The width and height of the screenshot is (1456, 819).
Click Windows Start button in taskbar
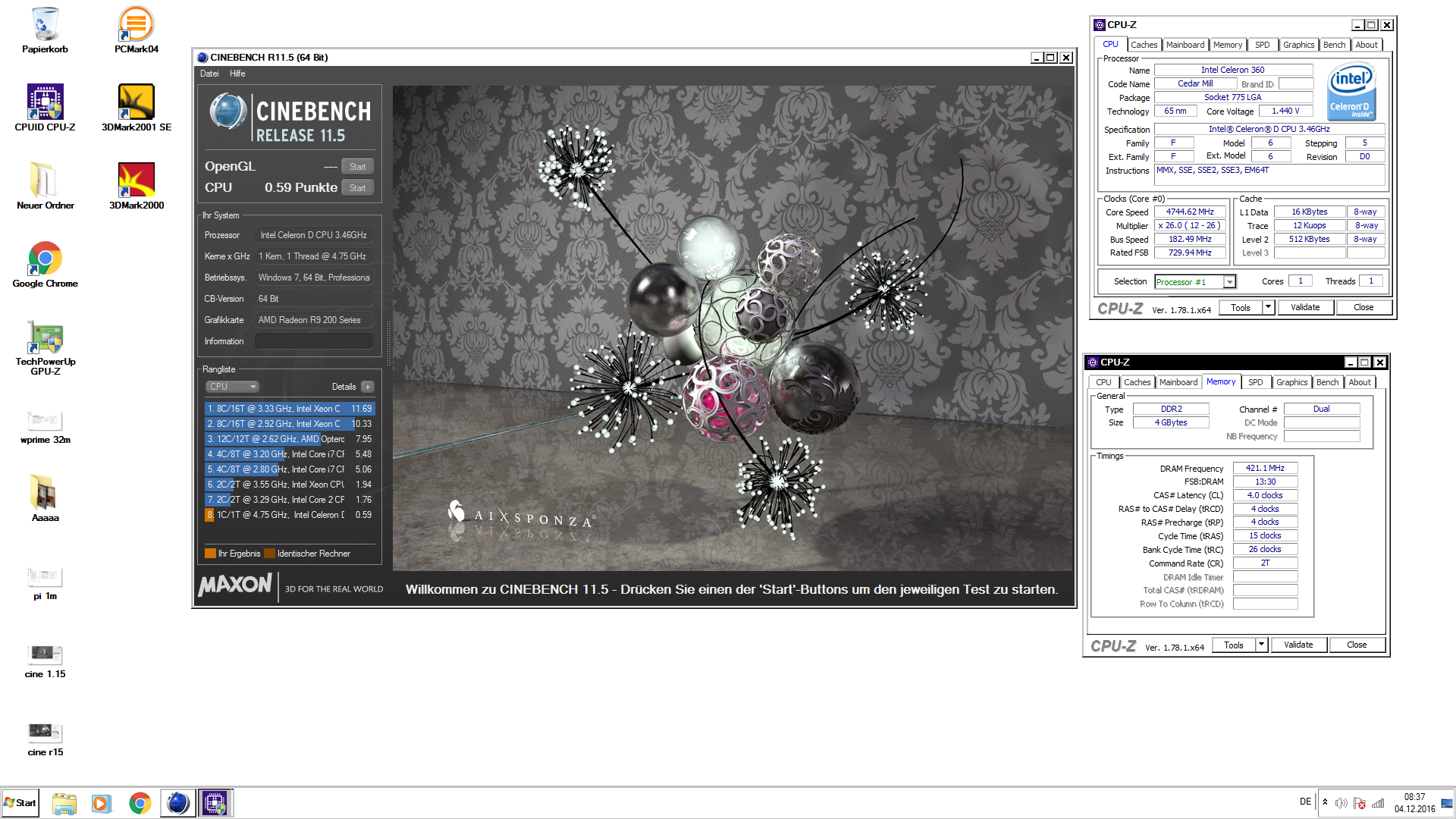pyautogui.click(x=20, y=803)
